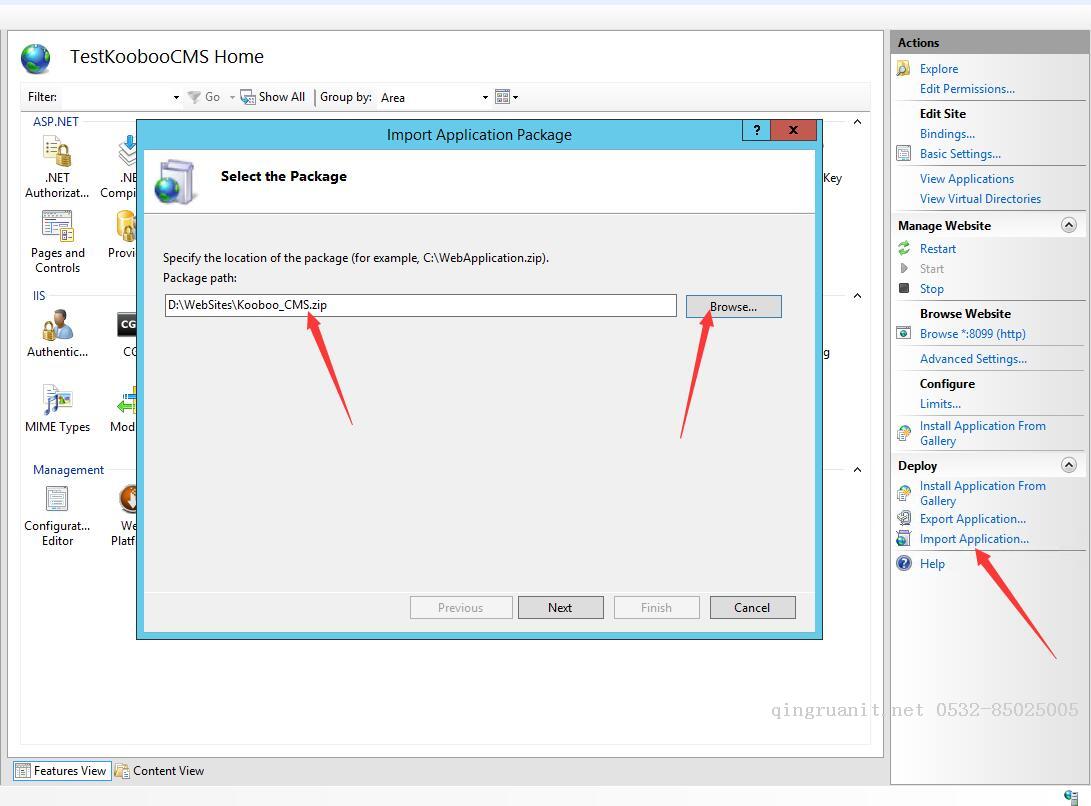Click the Install Application From Gallery icon under Deploy

[903, 493]
